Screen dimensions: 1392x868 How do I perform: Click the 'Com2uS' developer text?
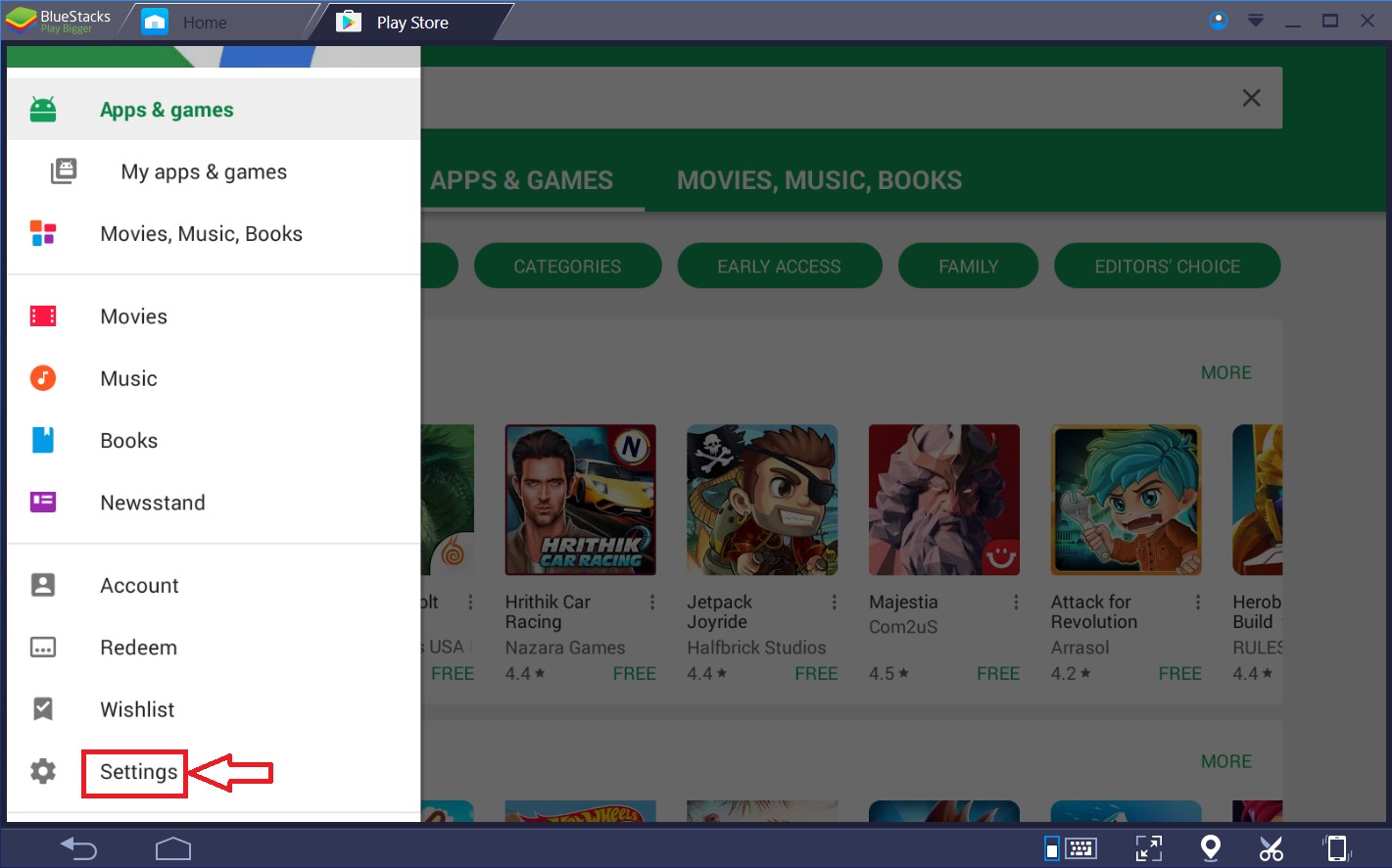[x=903, y=627]
